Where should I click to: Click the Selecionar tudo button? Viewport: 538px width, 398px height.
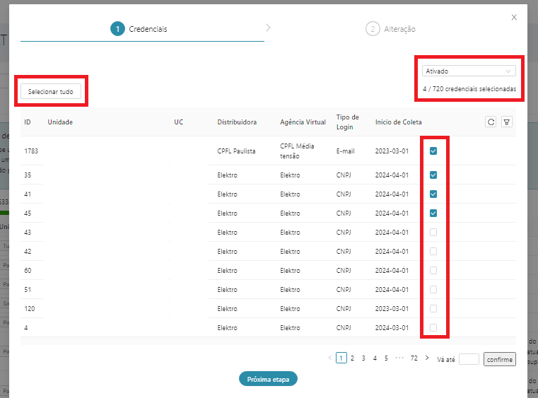tap(50, 92)
